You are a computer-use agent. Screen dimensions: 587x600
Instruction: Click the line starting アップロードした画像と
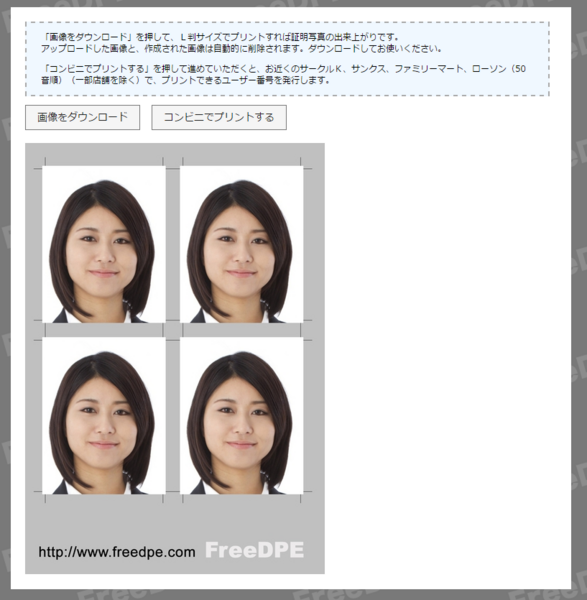[x=242, y=49]
